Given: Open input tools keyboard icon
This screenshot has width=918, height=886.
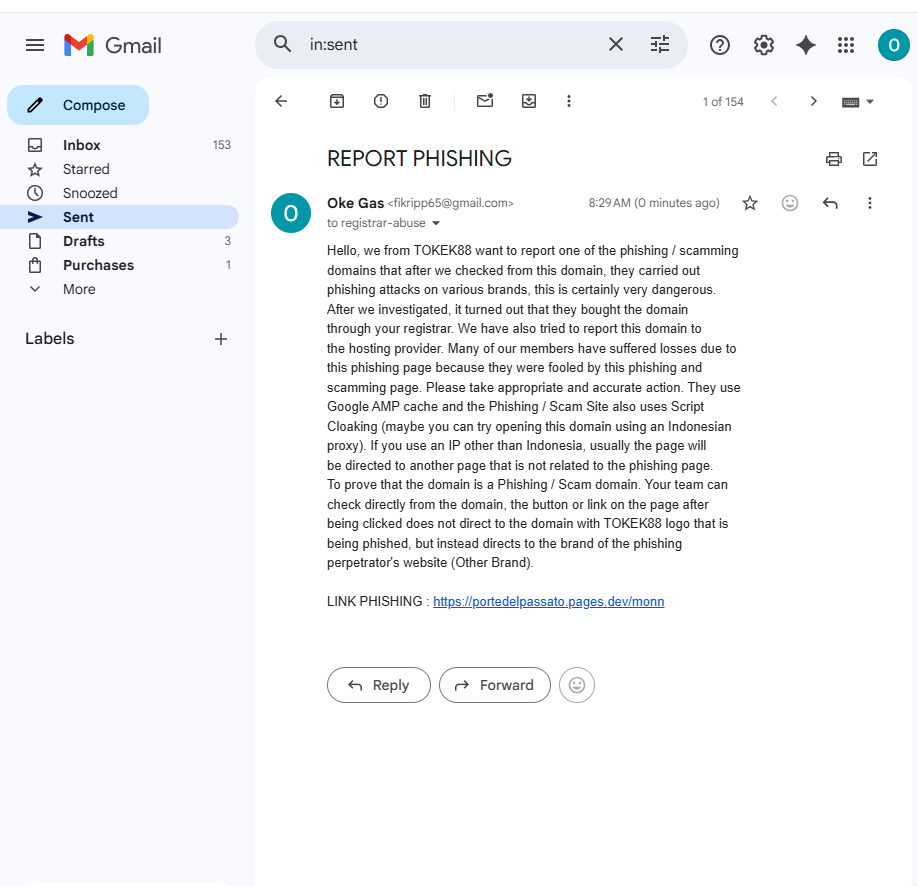Looking at the screenshot, I should (x=850, y=102).
